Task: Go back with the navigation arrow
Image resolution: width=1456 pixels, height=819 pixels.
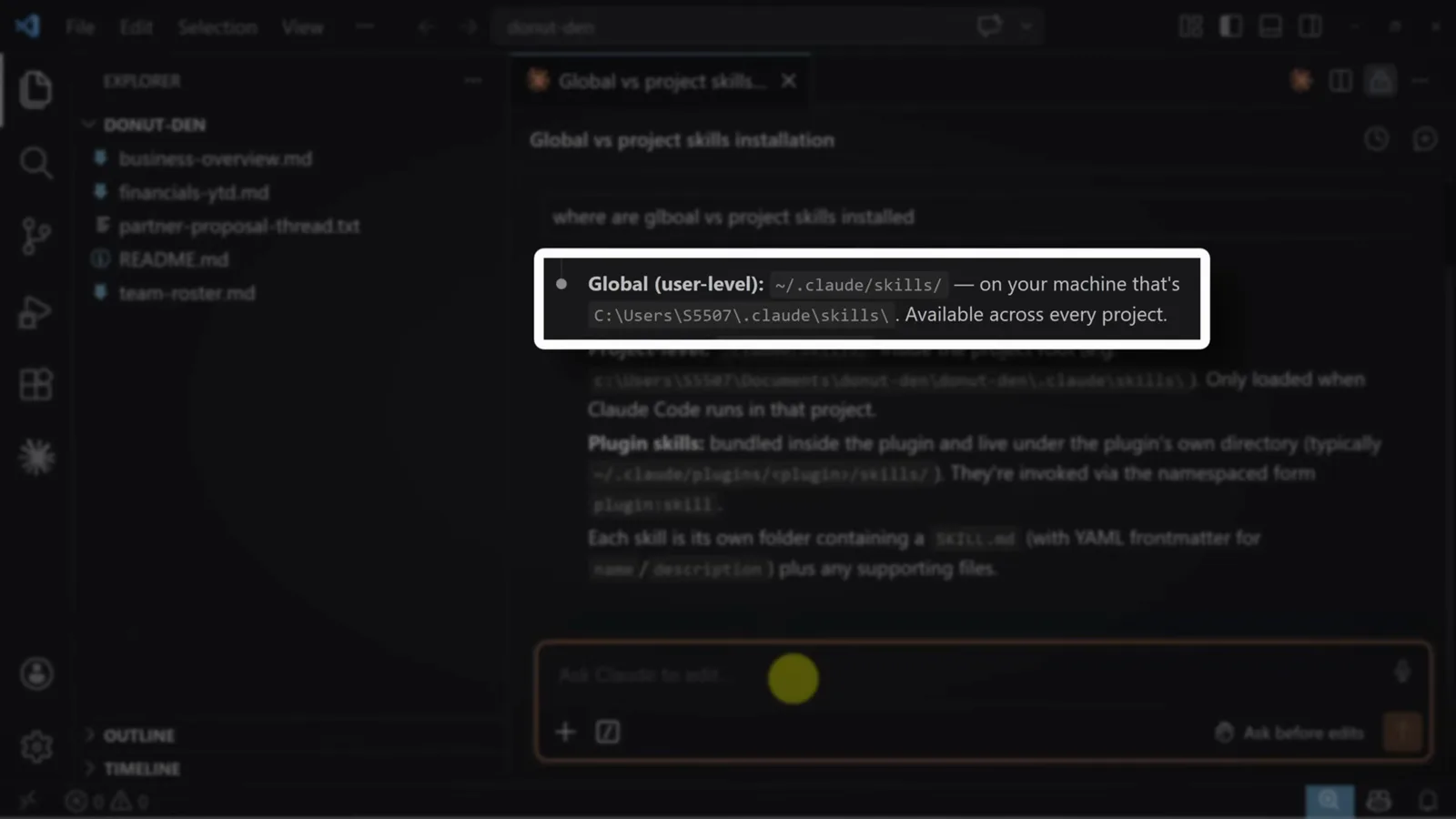Action: (426, 26)
